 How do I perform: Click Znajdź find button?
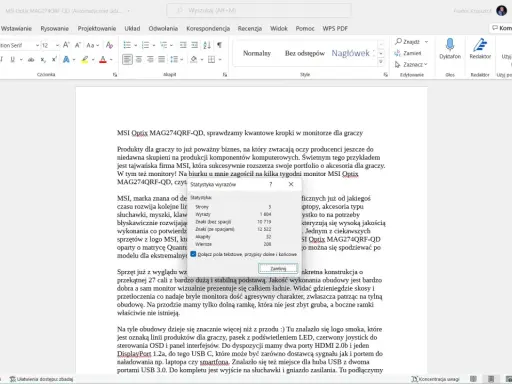point(408,42)
